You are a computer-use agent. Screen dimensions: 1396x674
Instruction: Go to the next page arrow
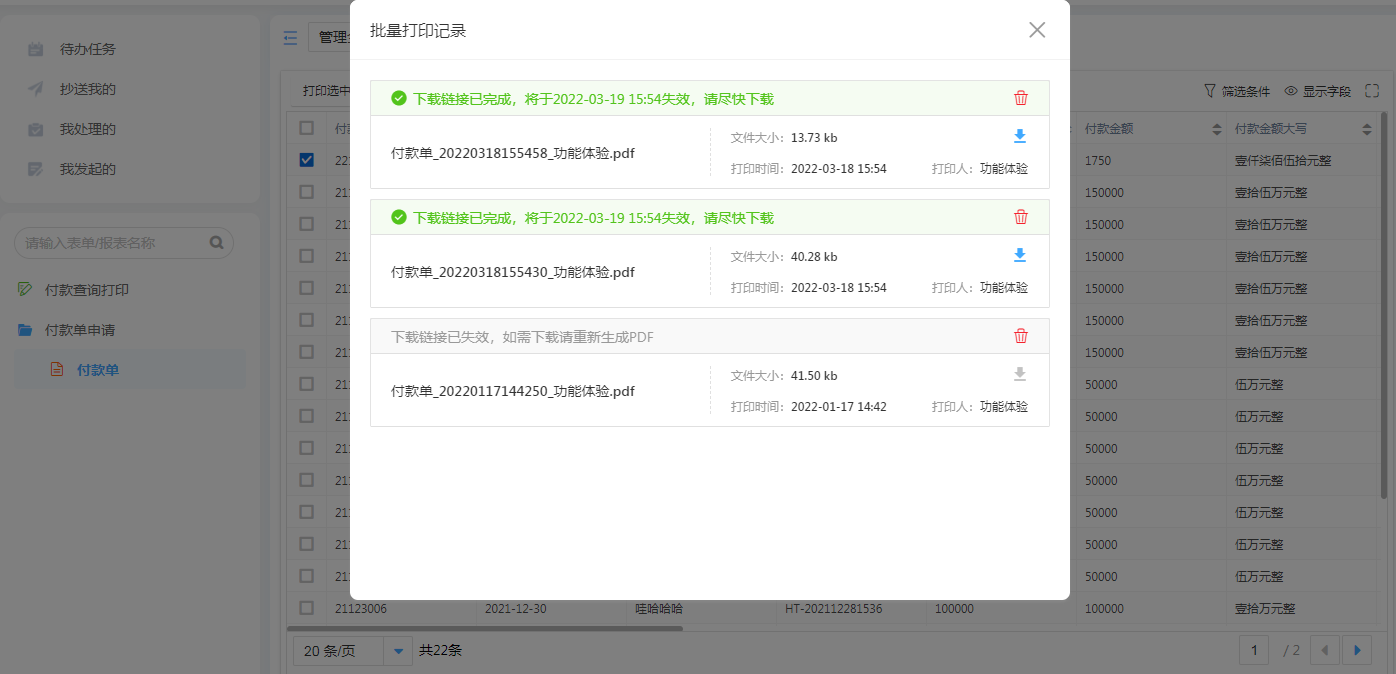(x=1357, y=650)
